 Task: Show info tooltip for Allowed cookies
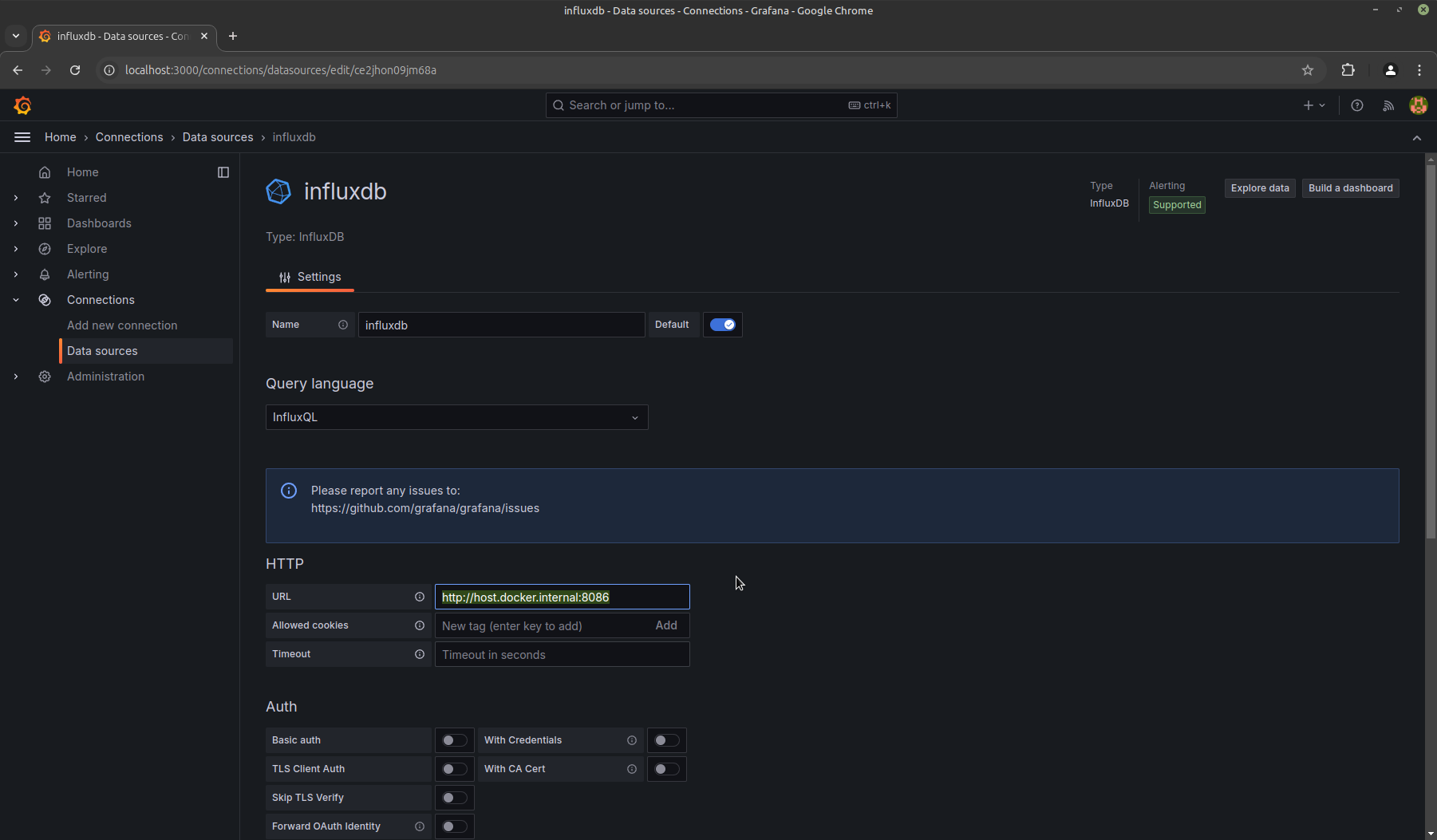pyautogui.click(x=420, y=625)
